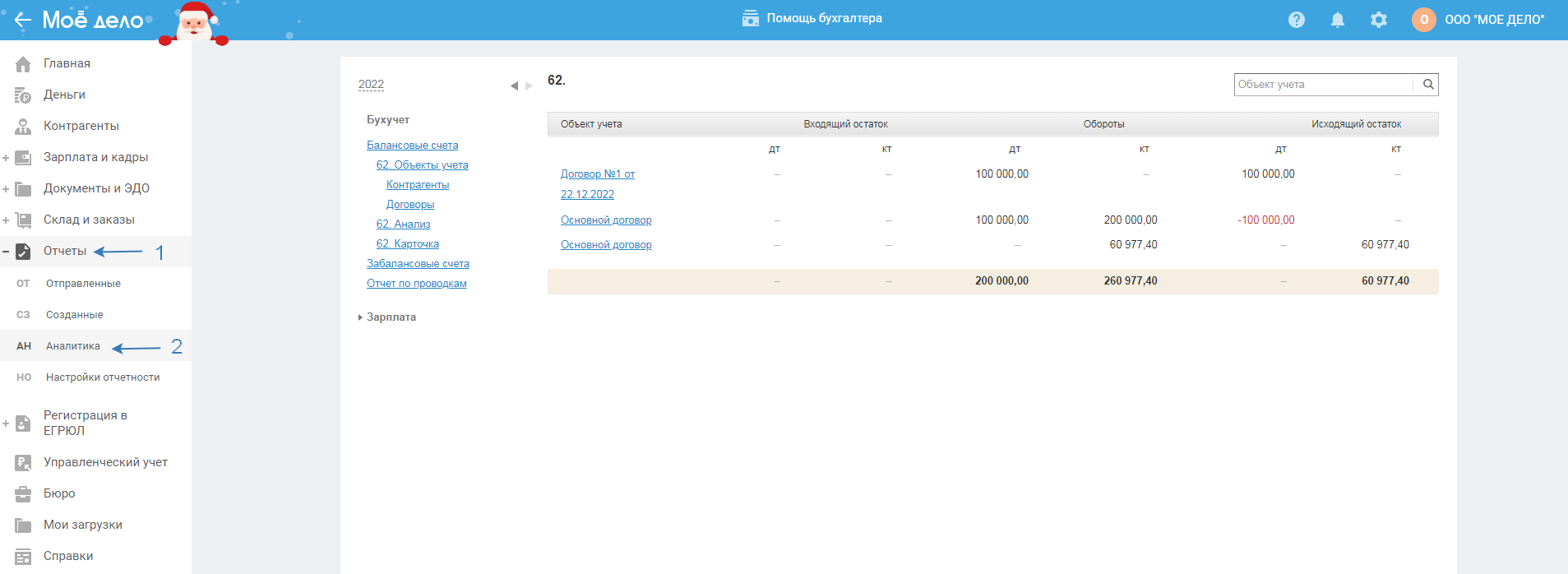The width and height of the screenshot is (1568, 574).
Task: Click the Бюро briefcase icon
Action: (23, 493)
